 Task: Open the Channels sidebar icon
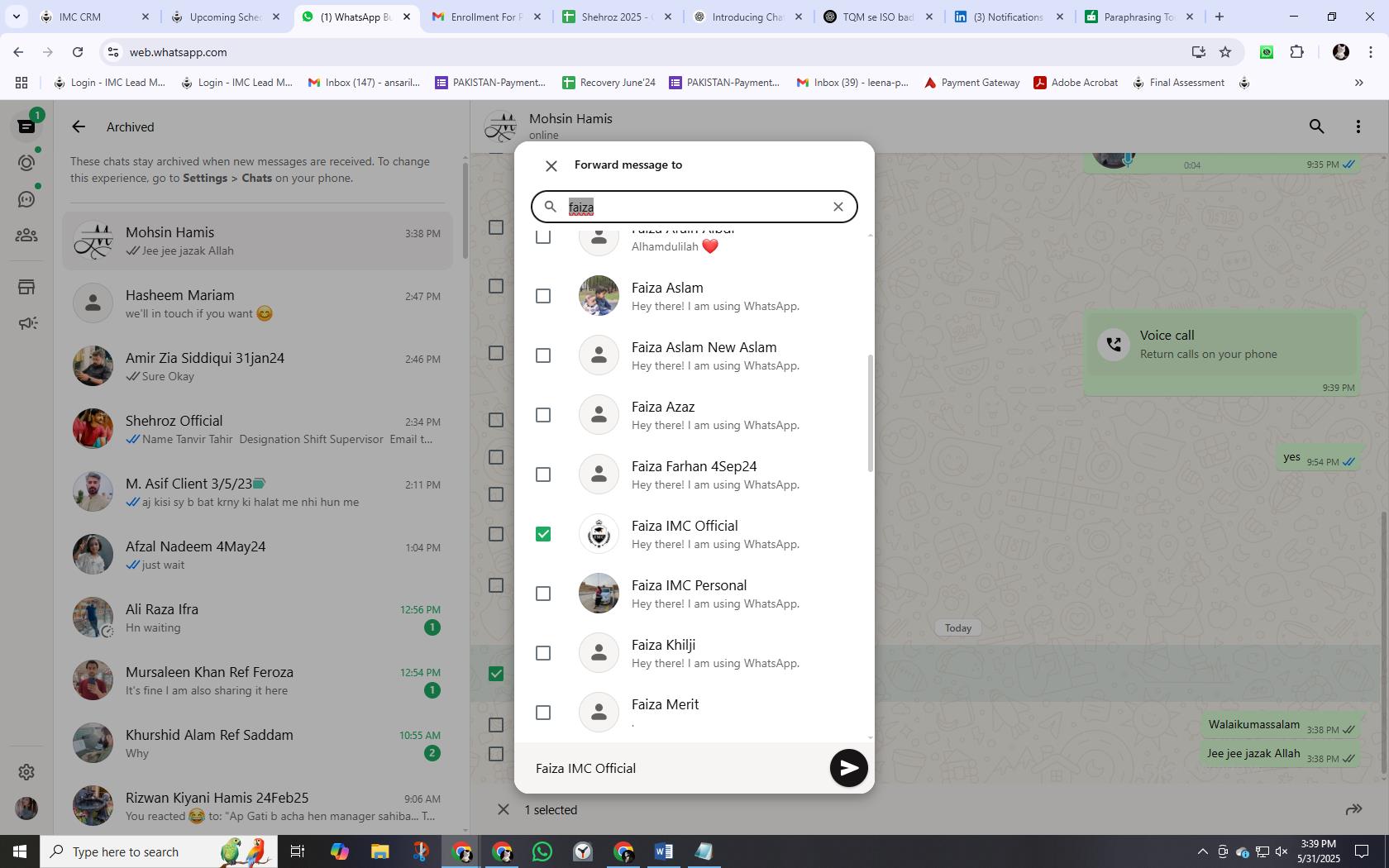click(x=26, y=199)
